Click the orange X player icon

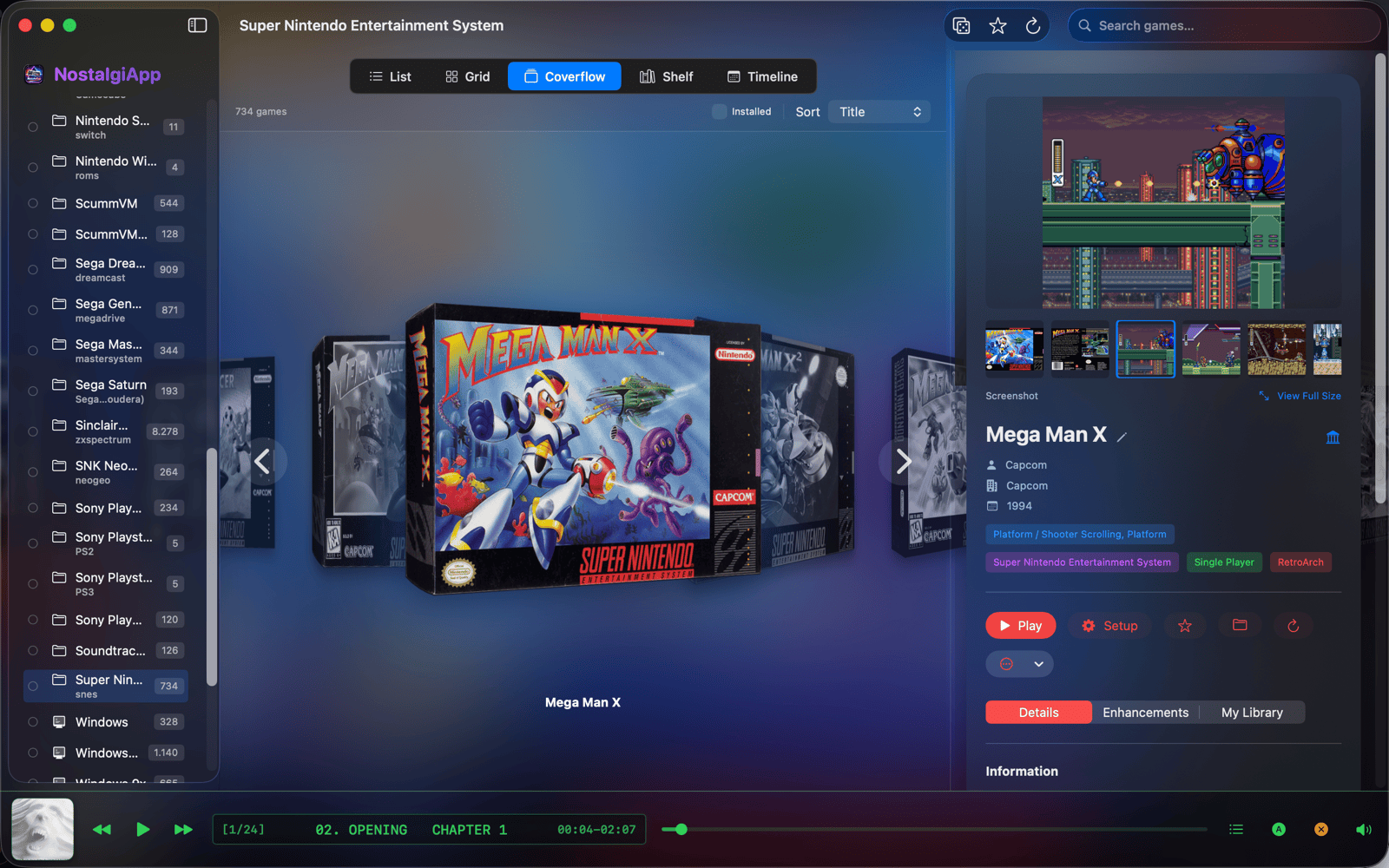click(x=1321, y=830)
